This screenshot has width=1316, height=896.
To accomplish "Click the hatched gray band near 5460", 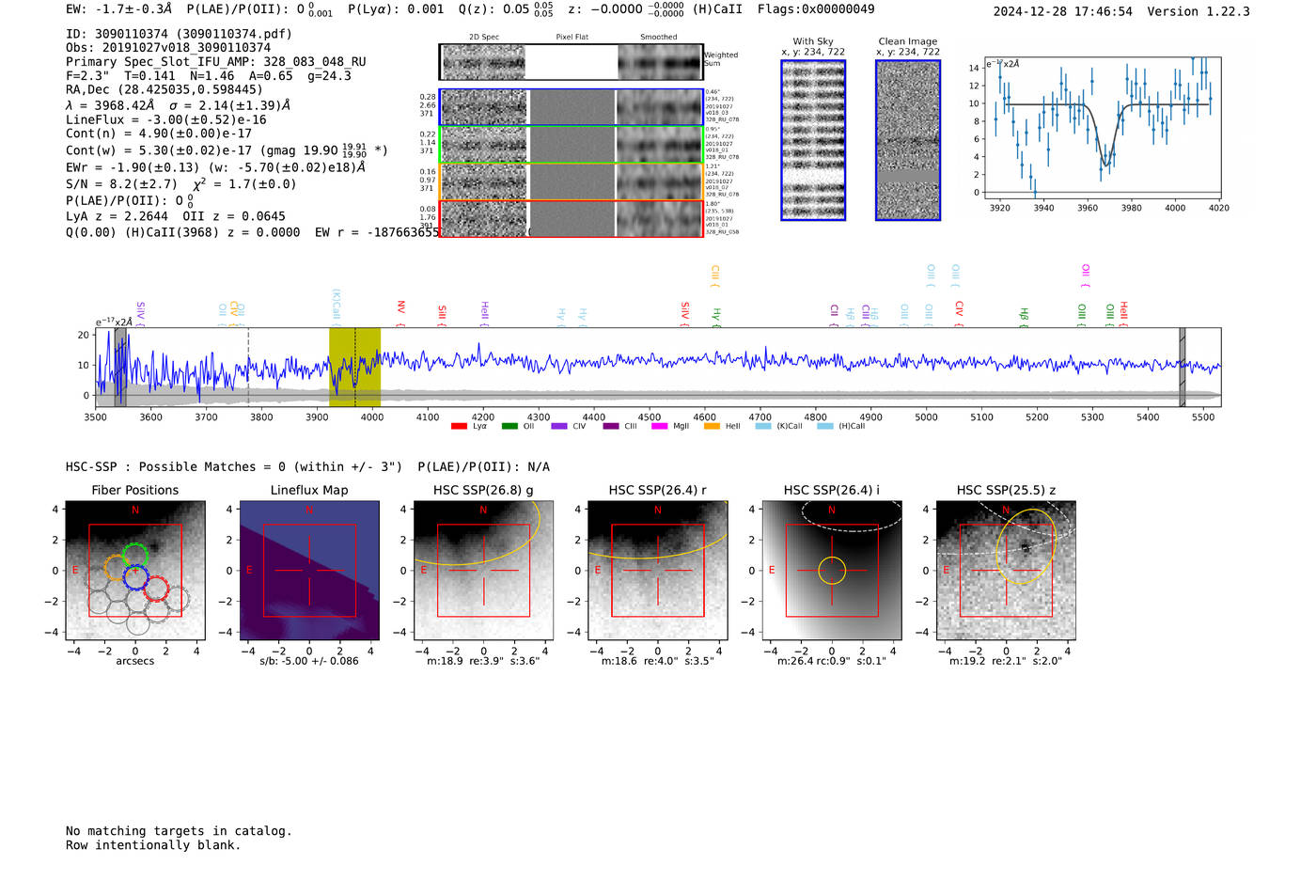I will [x=1183, y=368].
